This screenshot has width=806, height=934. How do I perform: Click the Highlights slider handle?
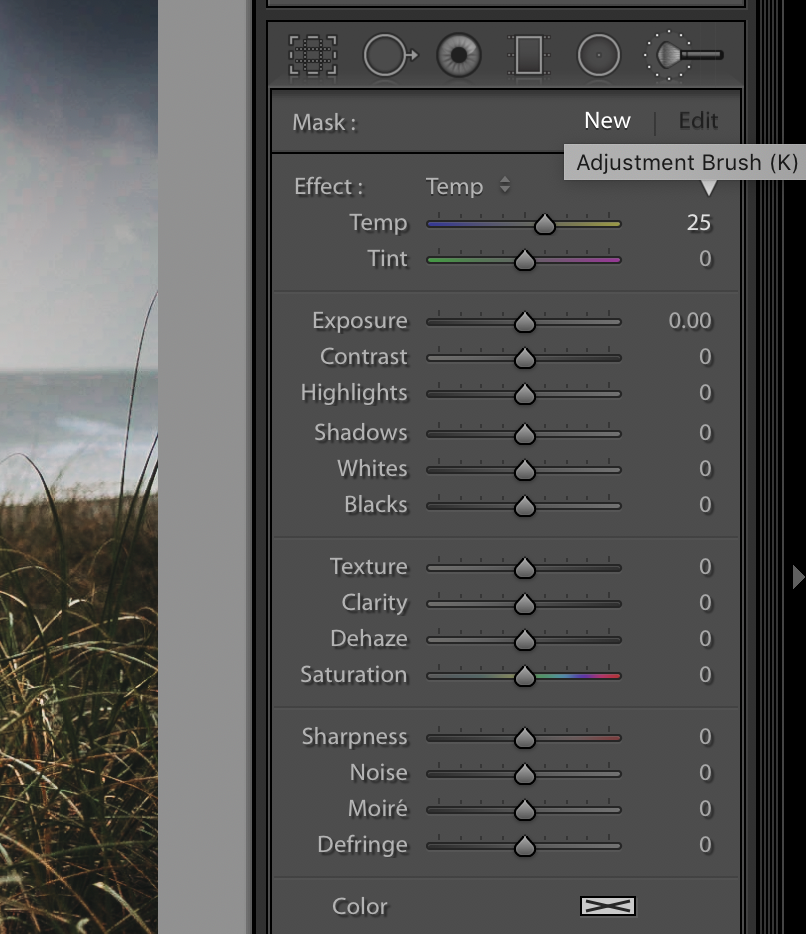[x=524, y=394]
